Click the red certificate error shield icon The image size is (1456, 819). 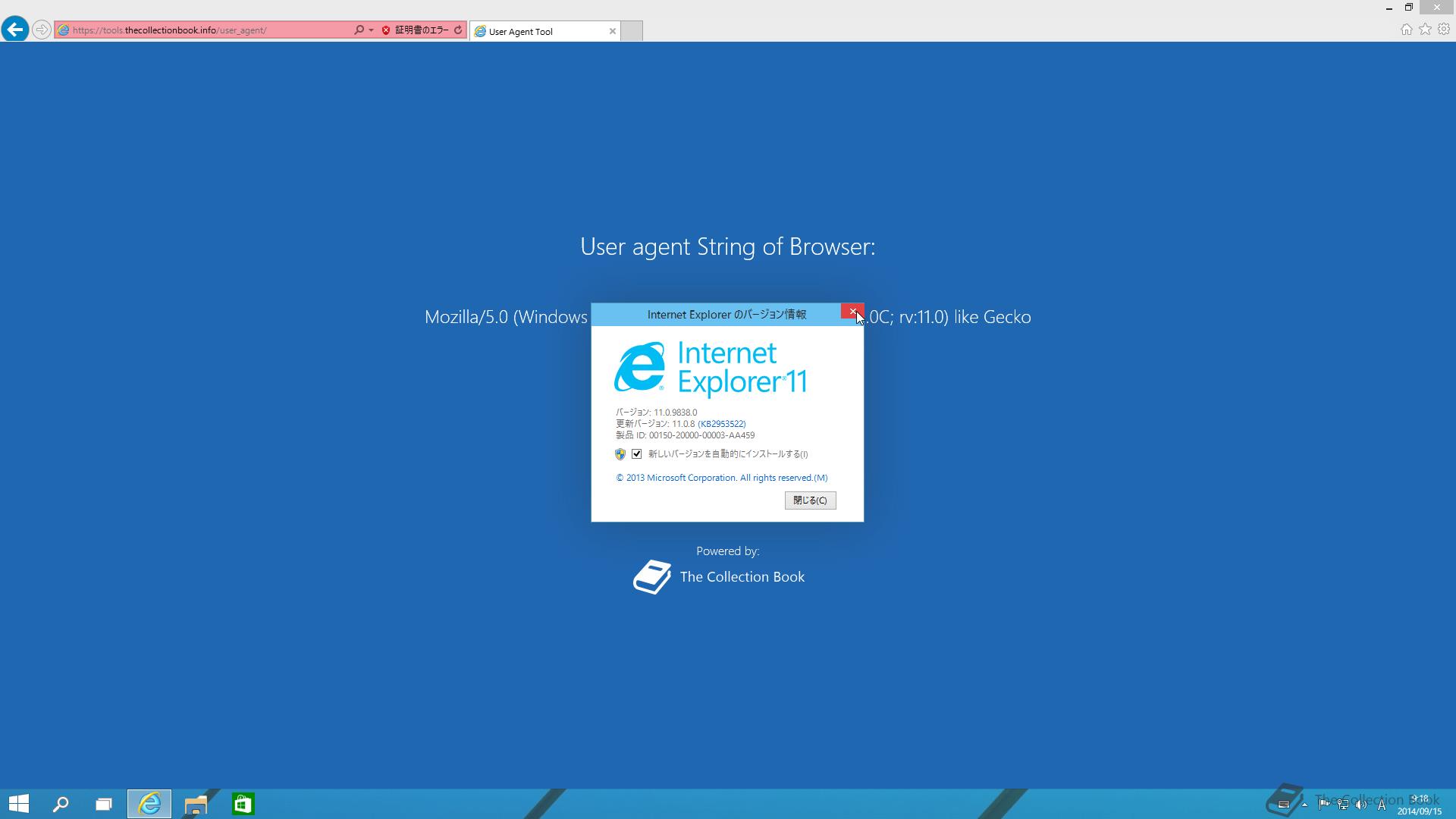click(385, 30)
